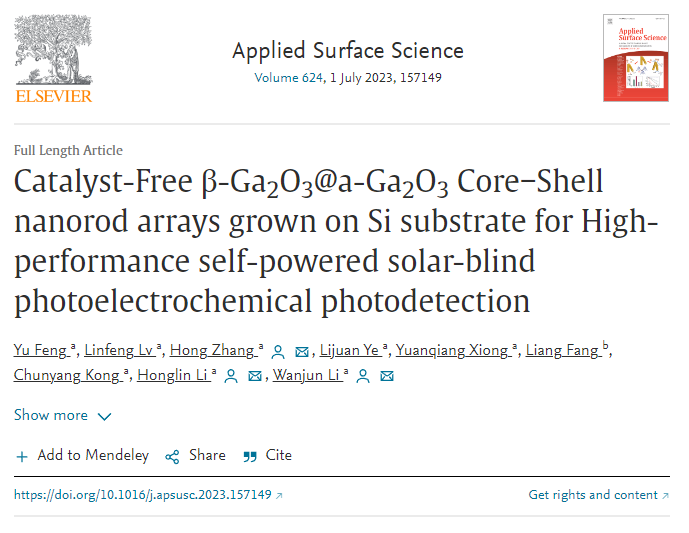
Task: Click the Share network icon
Action: 172,457
